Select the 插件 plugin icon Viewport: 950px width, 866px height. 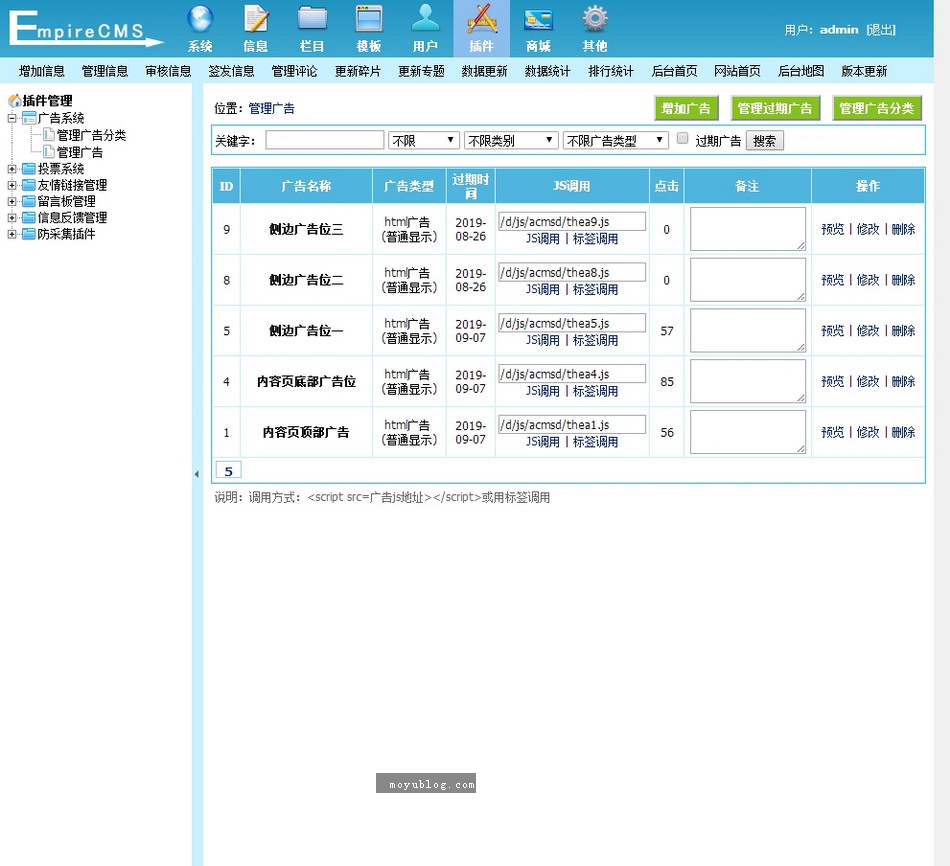point(482,19)
